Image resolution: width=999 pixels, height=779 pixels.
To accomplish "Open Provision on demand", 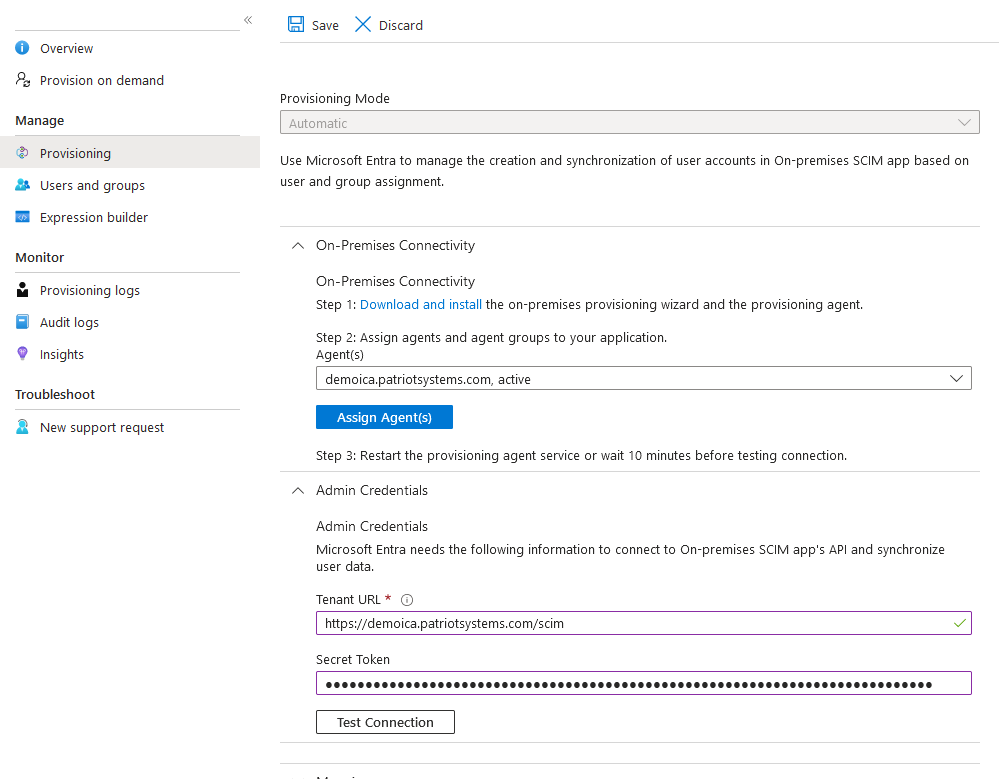I will click(x=102, y=80).
